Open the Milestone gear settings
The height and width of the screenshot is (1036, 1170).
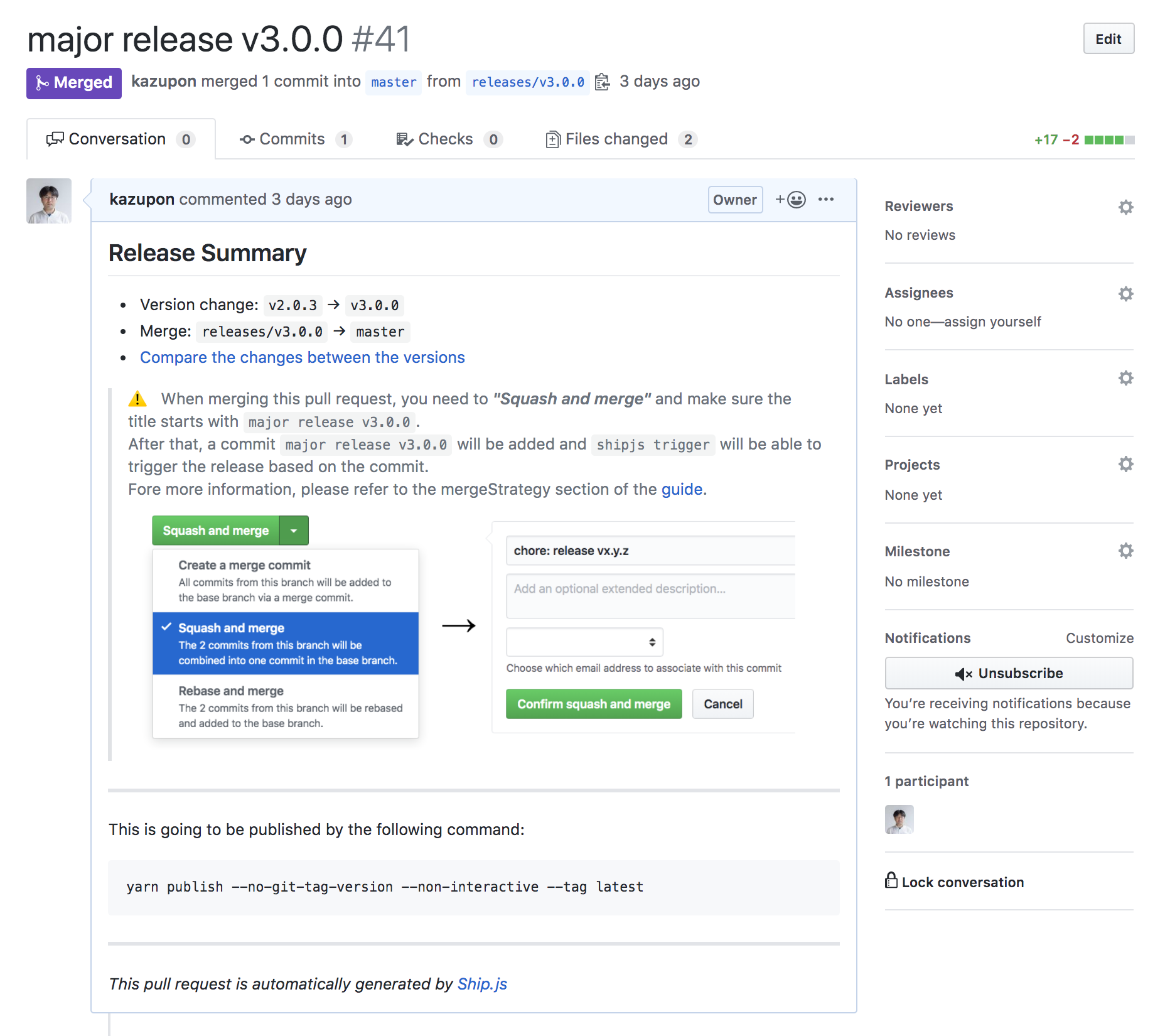coord(1125,551)
